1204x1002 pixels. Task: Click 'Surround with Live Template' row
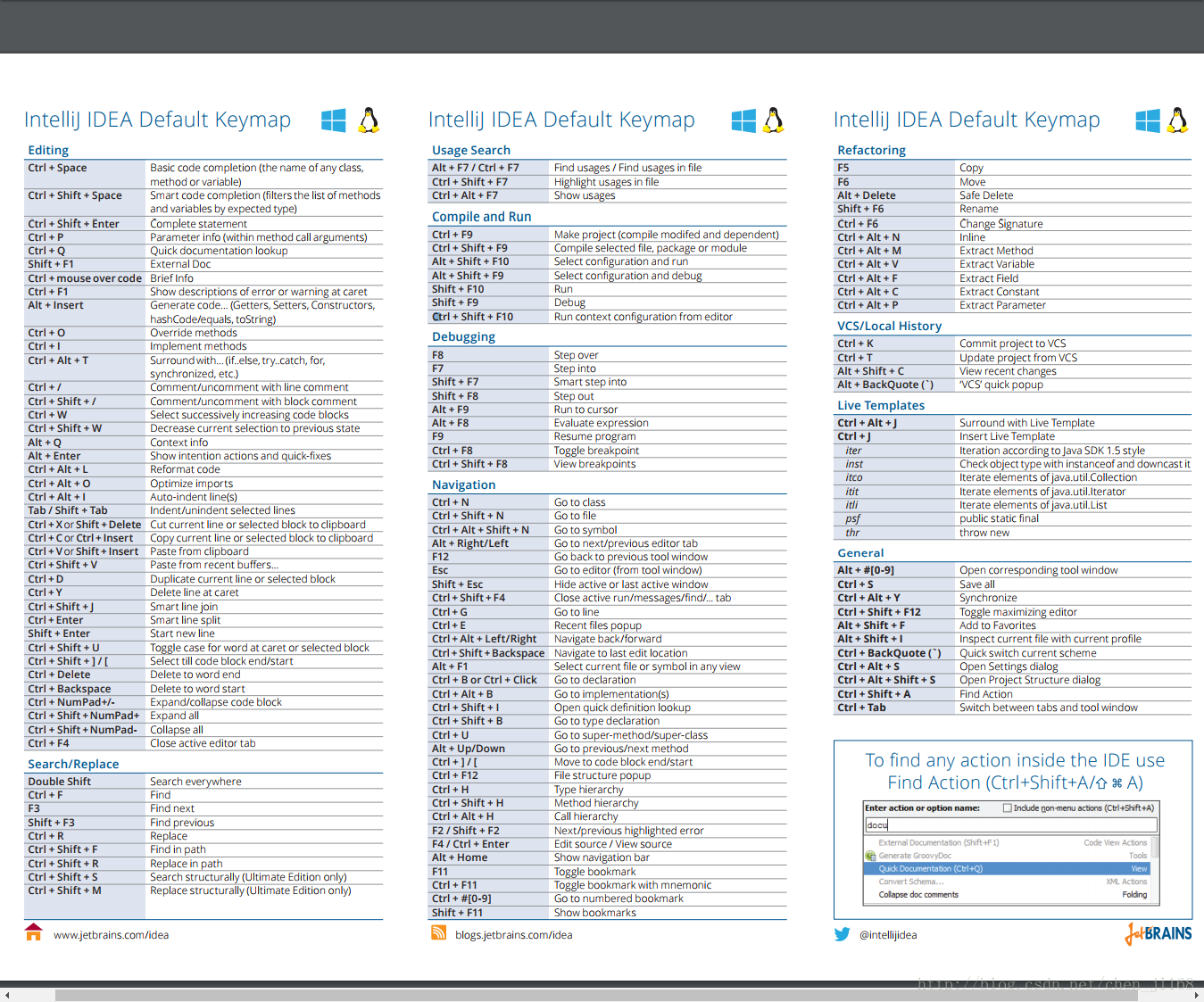tap(1013, 423)
